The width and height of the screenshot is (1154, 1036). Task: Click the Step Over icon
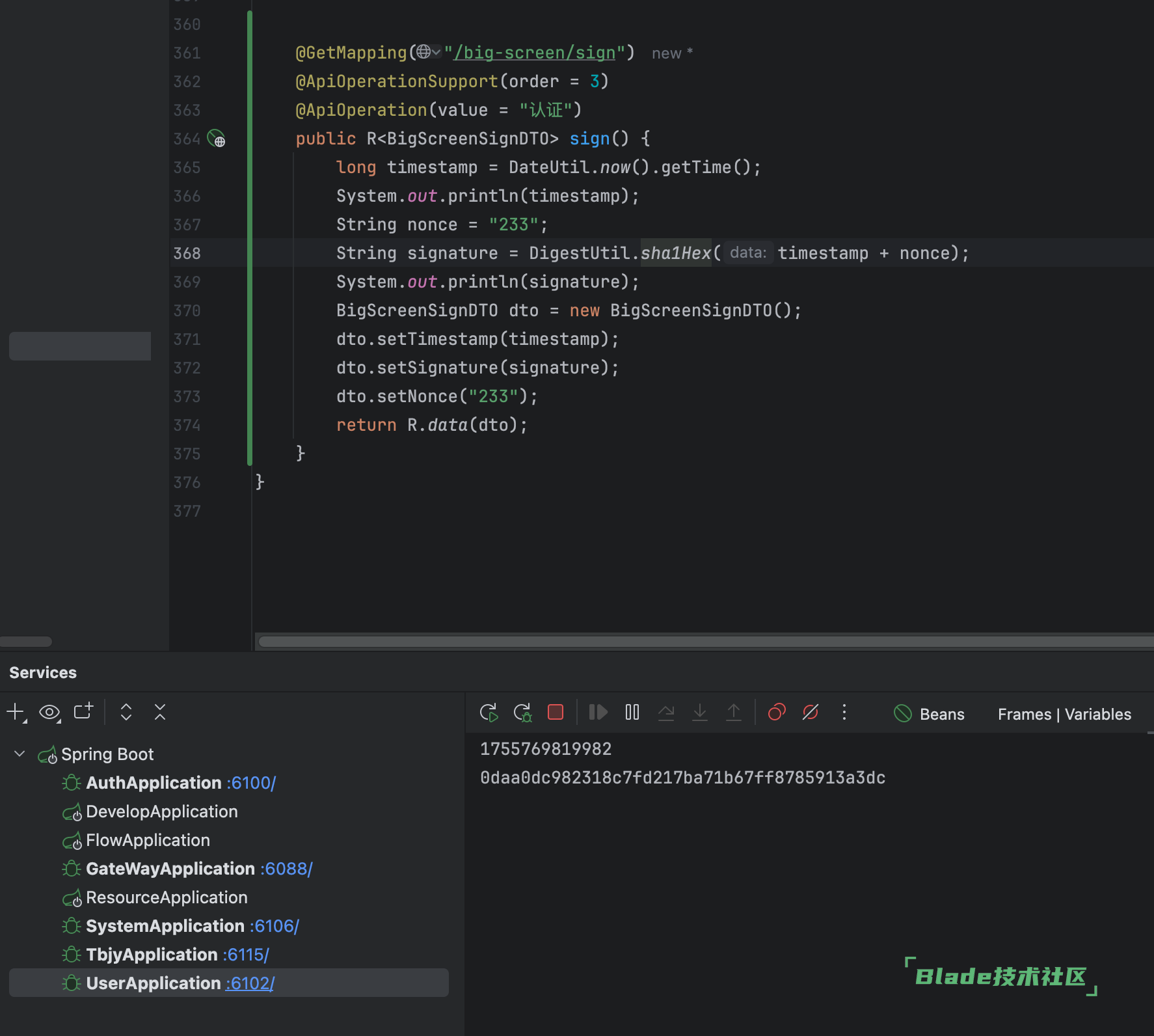[x=666, y=713]
